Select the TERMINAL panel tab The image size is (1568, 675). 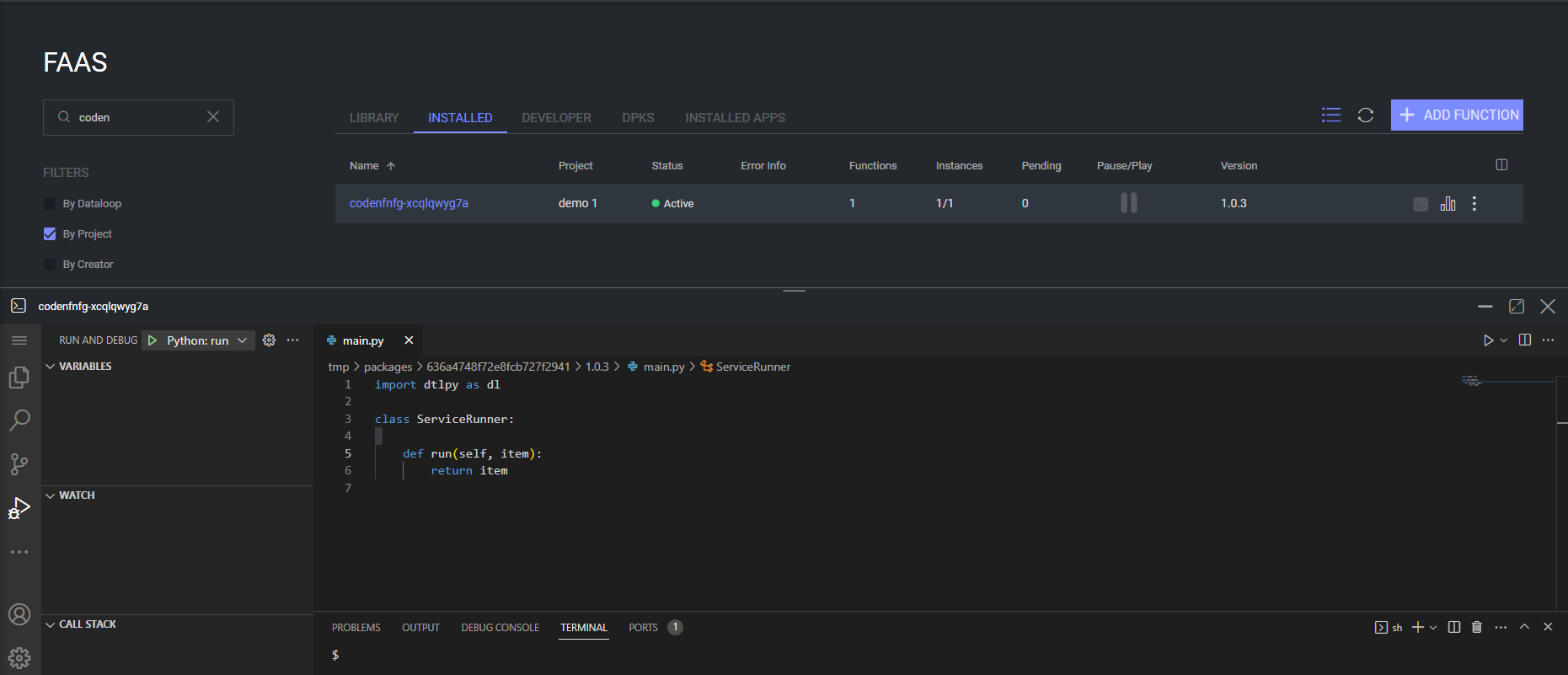584,628
